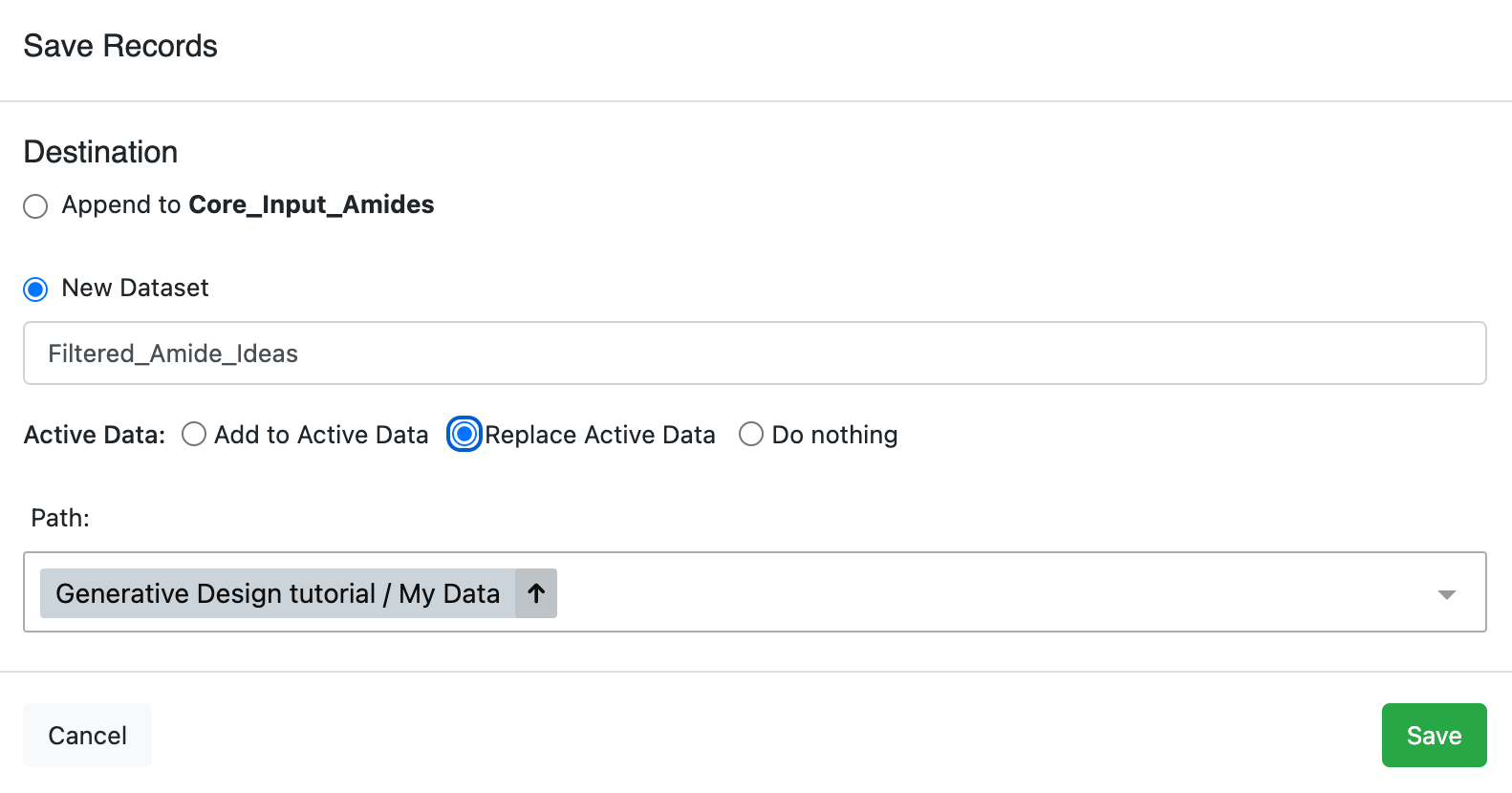Click the Generative Design tutorial / My Data chip
Screen dimensions: 1512x793
point(277,593)
